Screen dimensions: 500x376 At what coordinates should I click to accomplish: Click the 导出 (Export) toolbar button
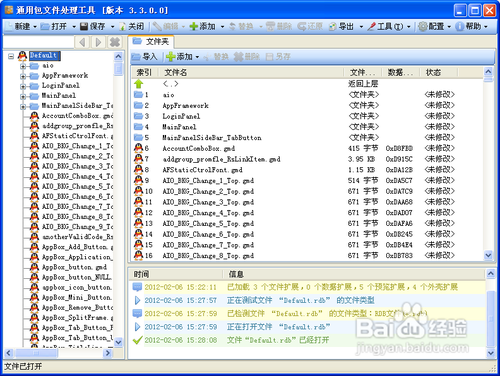coord(342,26)
